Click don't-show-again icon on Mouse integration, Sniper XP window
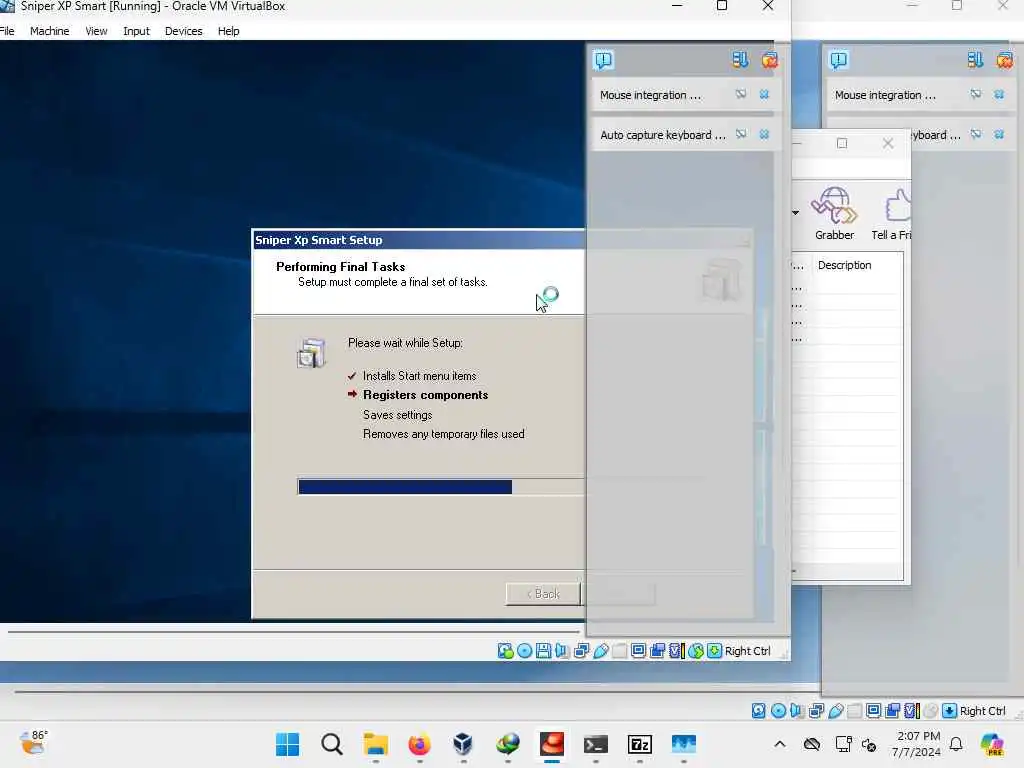 741,95
